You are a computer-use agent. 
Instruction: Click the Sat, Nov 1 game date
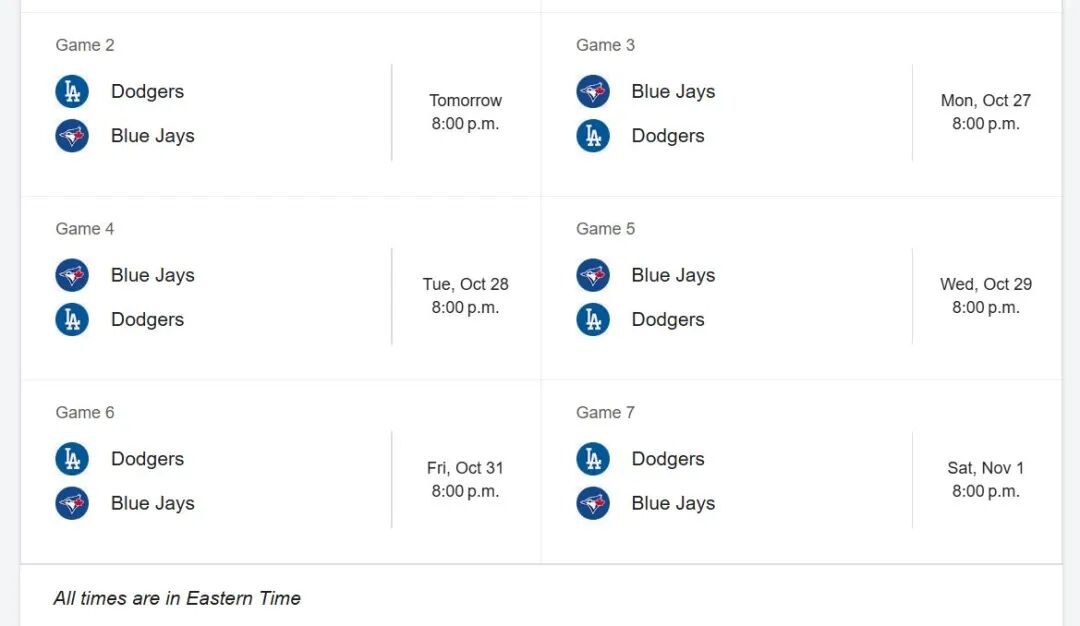985,468
